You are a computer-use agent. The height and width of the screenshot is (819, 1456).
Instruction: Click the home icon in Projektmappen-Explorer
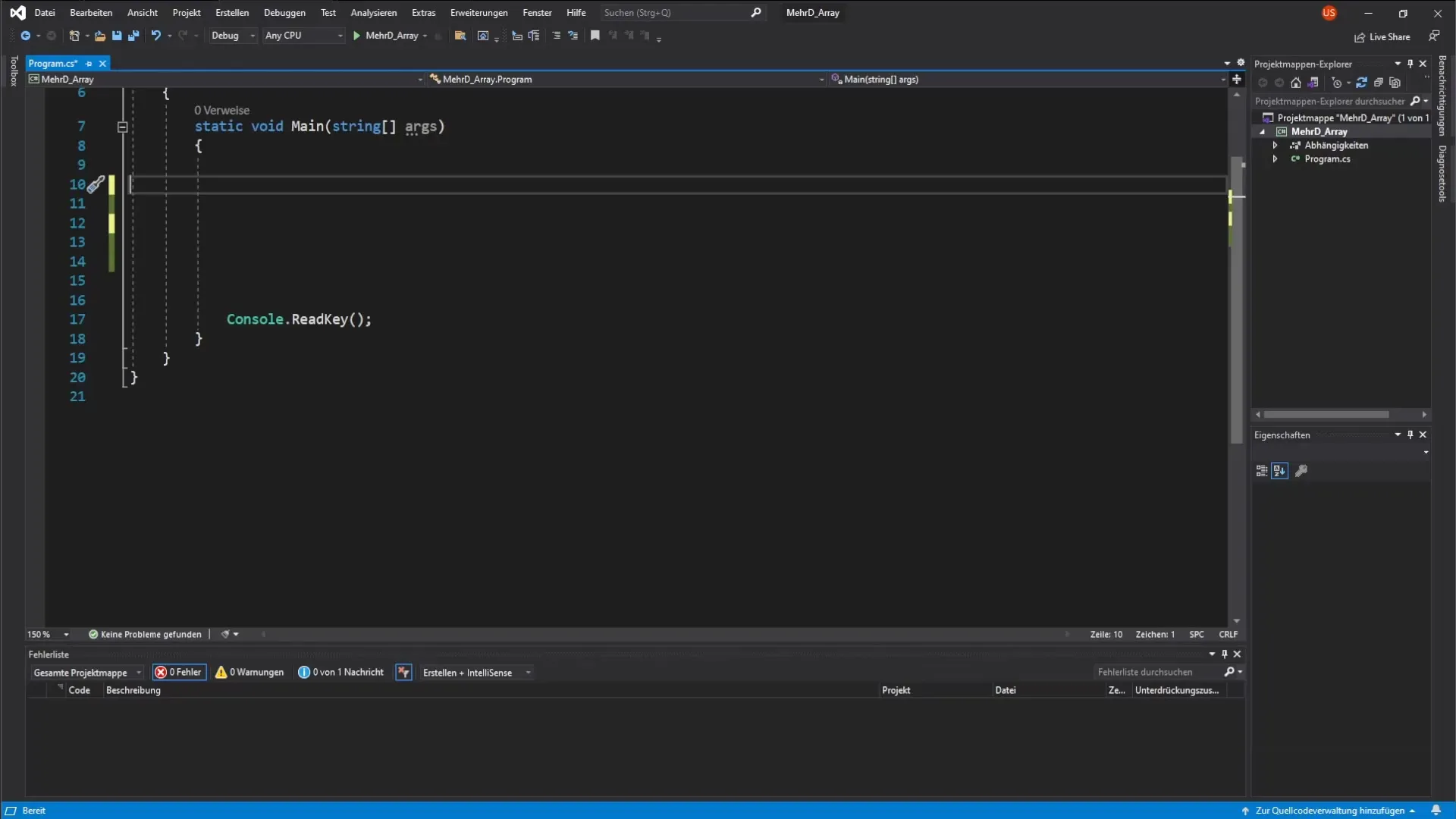pyautogui.click(x=1296, y=83)
